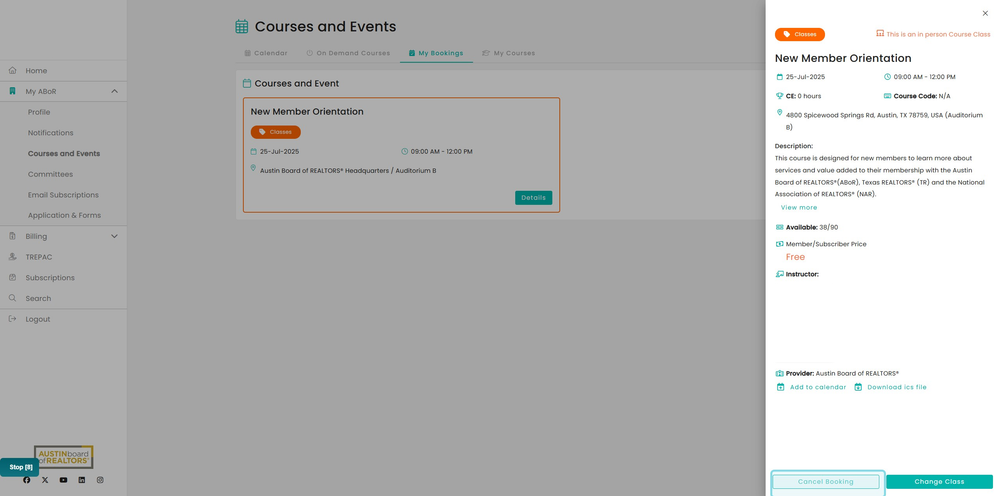Open the Facebook social icon
Viewport: 1000px width, 496px height.
pyautogui.click(x=27, y=480)
